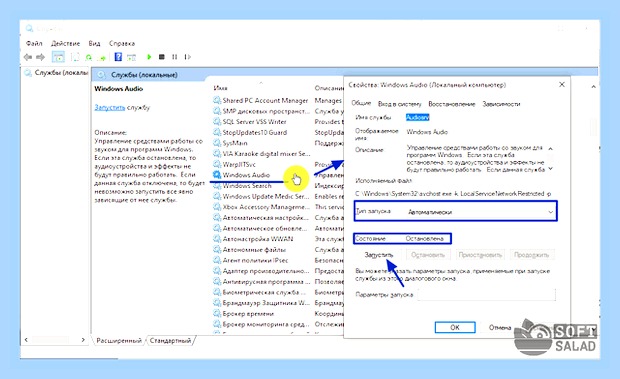This screenshot has width=620, height=379.
Task: Click the gear icon beside Автонастройка WWAN
Action: pos(217,239)
